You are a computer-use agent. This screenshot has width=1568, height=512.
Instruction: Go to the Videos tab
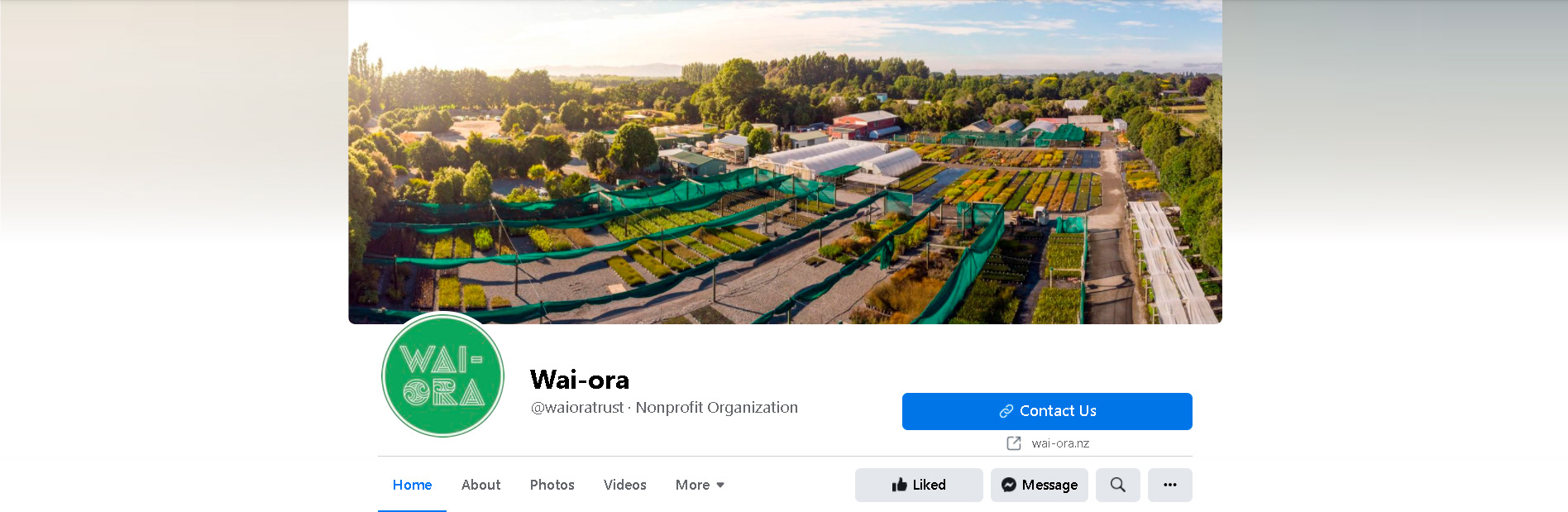624,485
